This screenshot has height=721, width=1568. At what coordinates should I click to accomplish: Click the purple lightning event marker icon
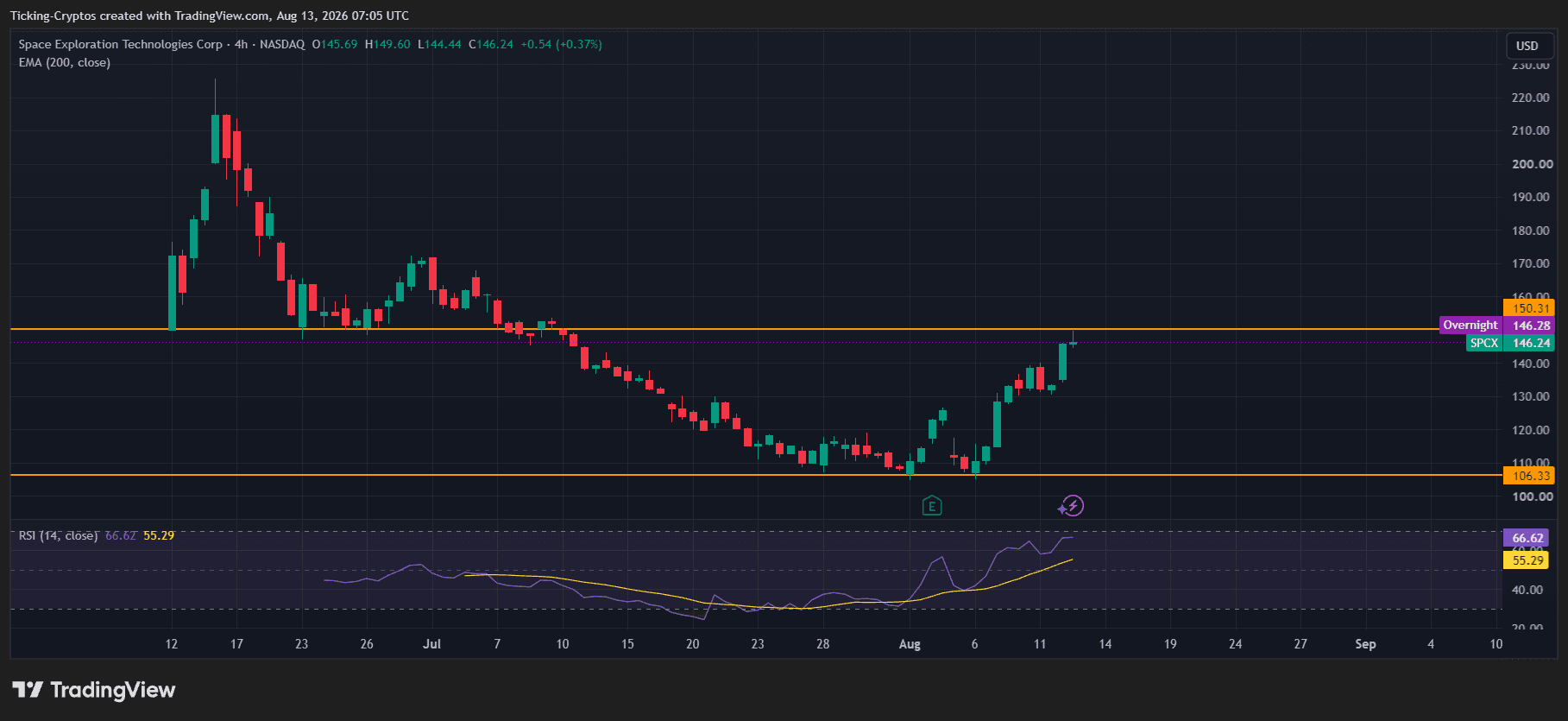click(1072, 505)
